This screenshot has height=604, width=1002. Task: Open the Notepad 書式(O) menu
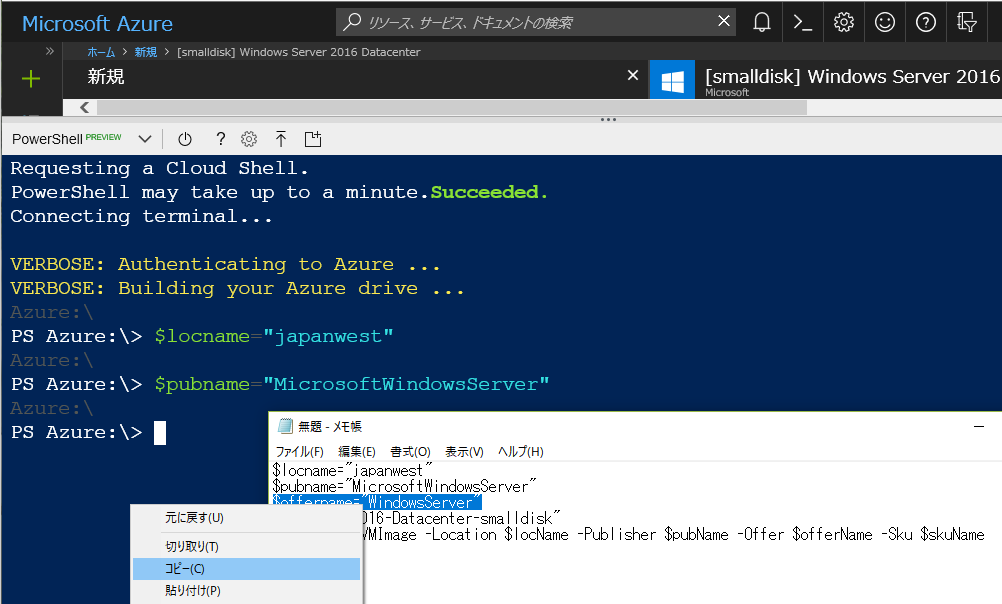tap(410, 451)
